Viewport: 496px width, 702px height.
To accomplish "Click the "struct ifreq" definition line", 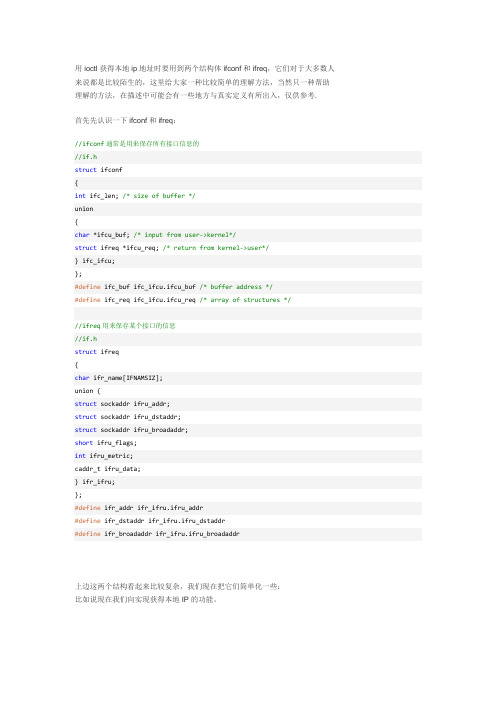I will pyautogui.click(x=97, y=352).
